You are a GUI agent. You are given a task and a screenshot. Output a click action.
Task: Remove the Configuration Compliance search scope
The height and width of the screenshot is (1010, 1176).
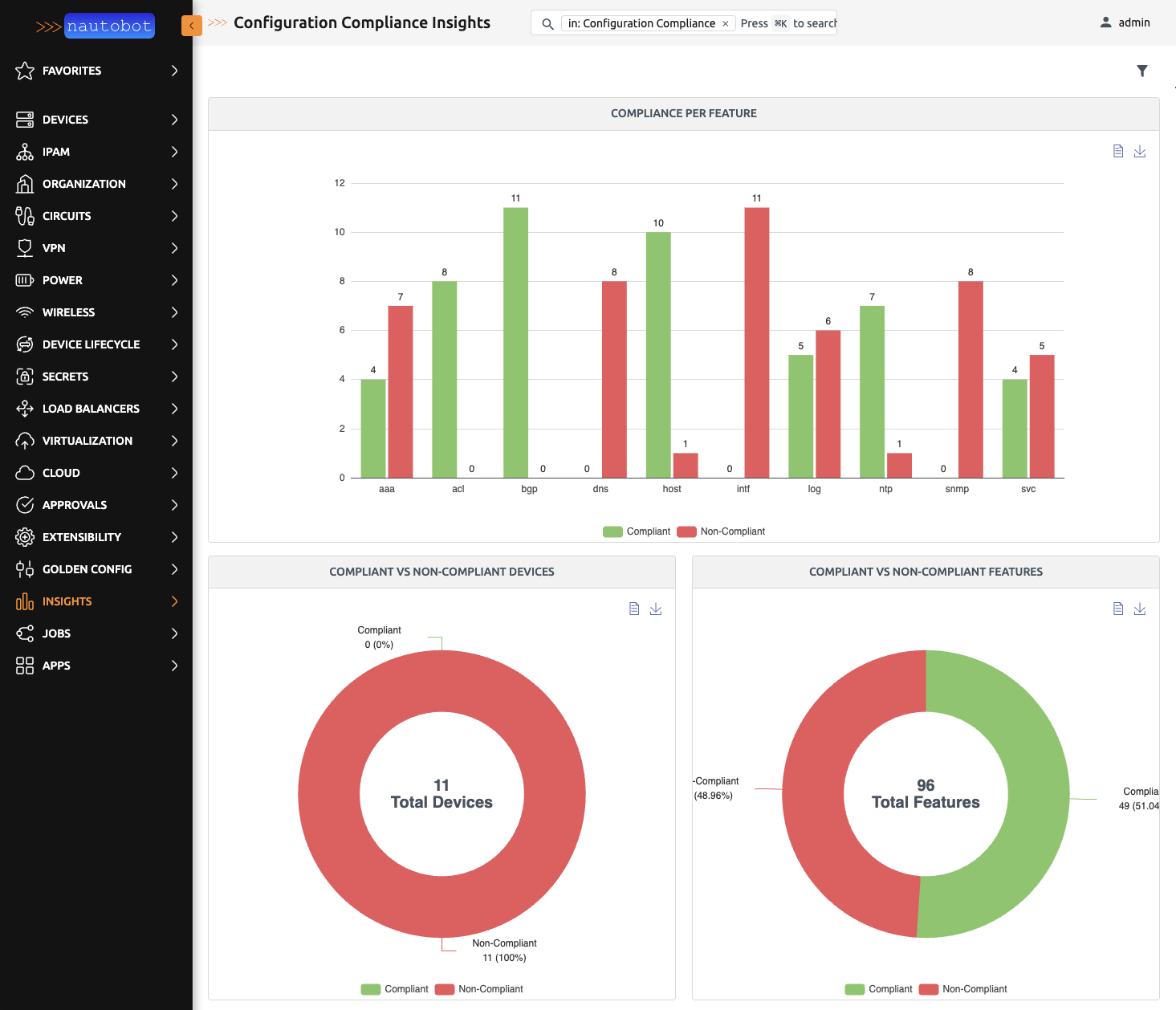point(725,24)
